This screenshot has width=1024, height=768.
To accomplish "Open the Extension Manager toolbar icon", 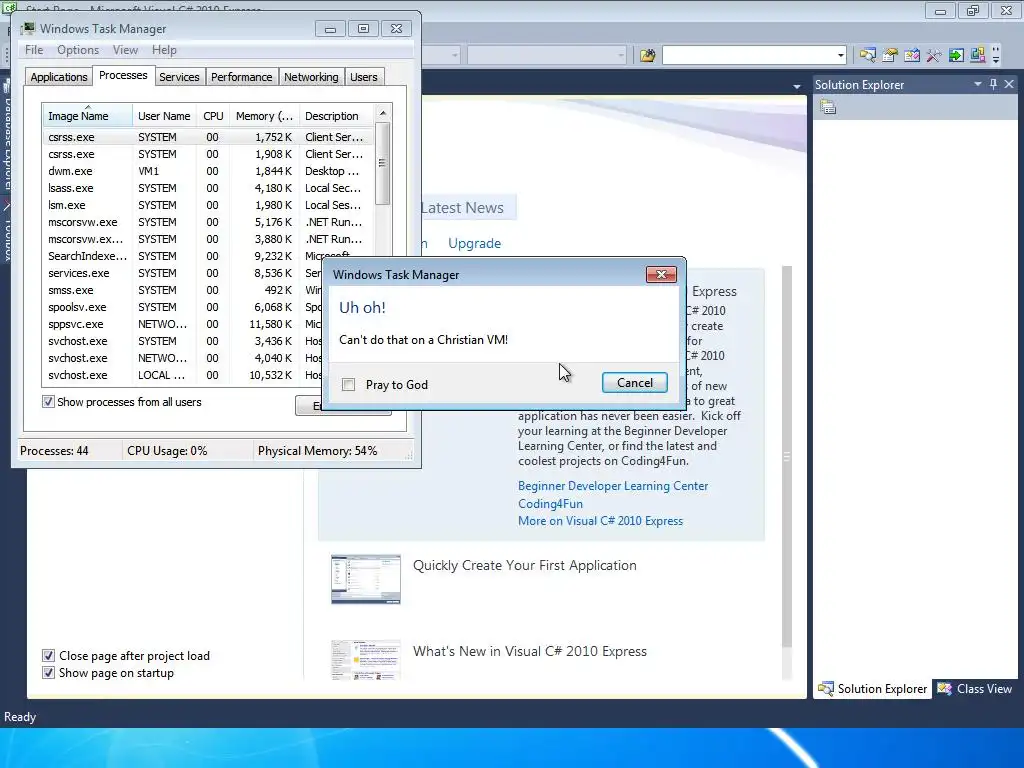I will 978,56.
